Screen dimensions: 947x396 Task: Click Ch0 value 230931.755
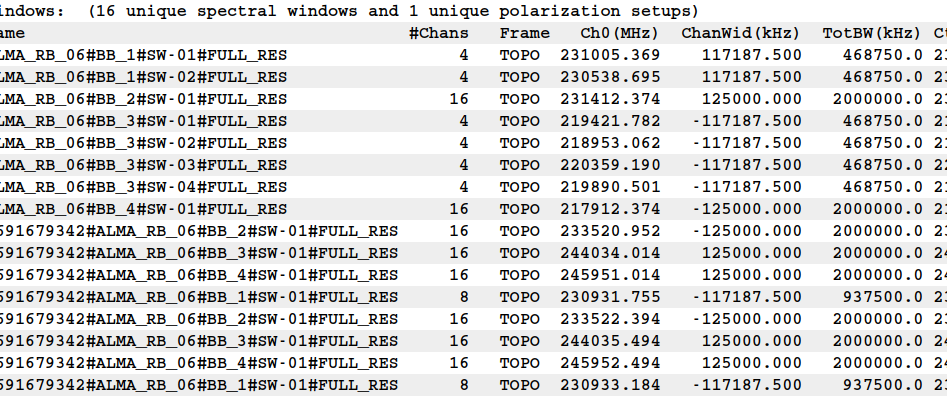(x=610, y=297)
